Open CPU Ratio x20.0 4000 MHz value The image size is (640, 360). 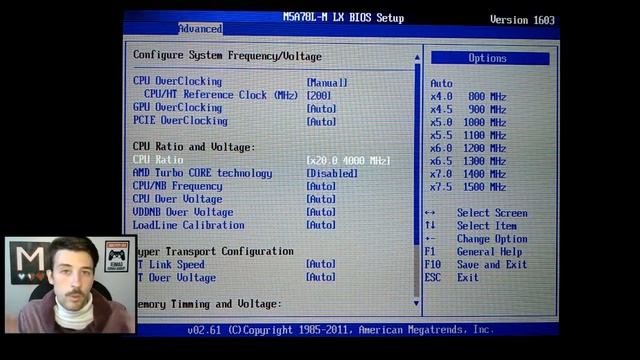click(x=348, y=160)
